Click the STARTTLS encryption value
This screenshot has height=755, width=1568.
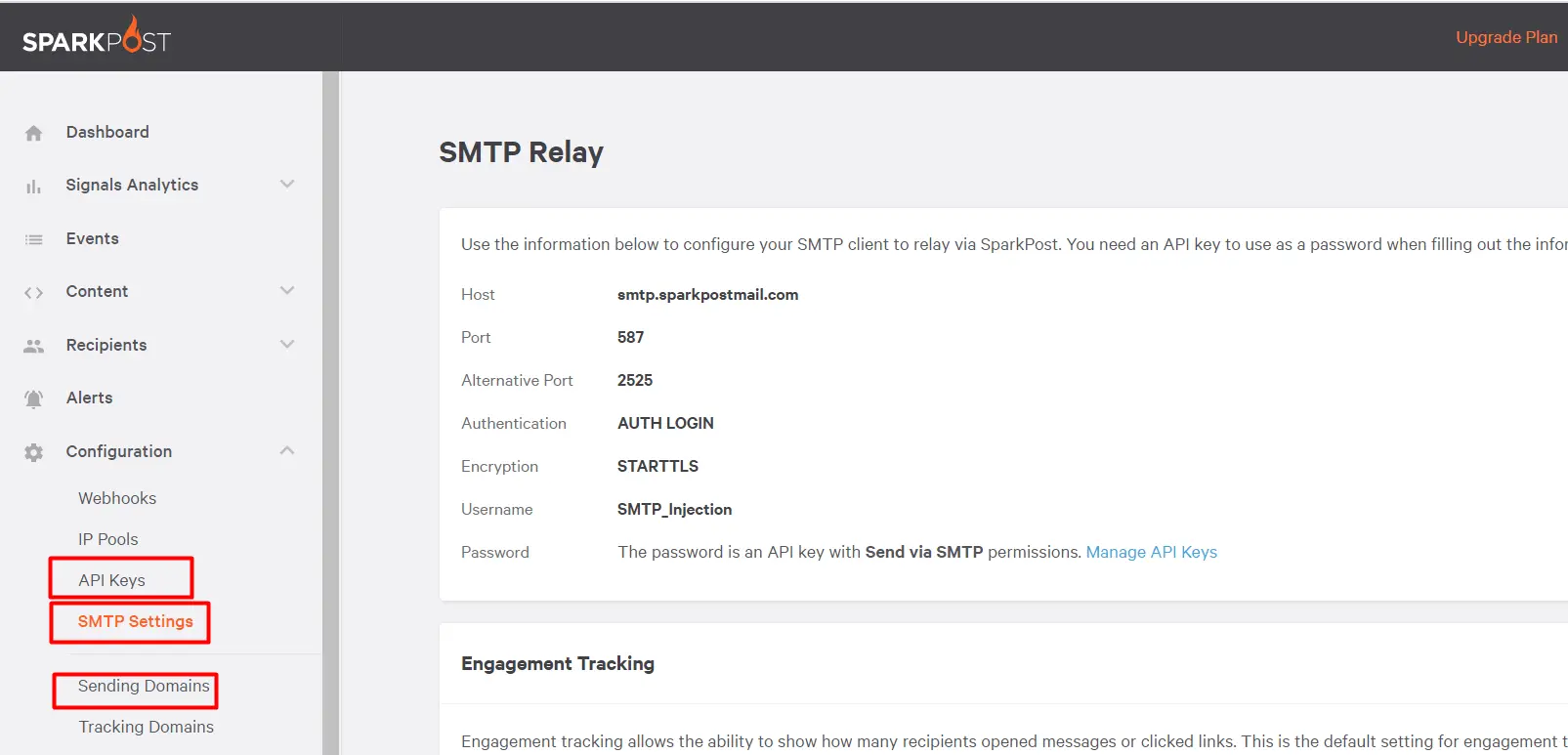tap(657, 466)
